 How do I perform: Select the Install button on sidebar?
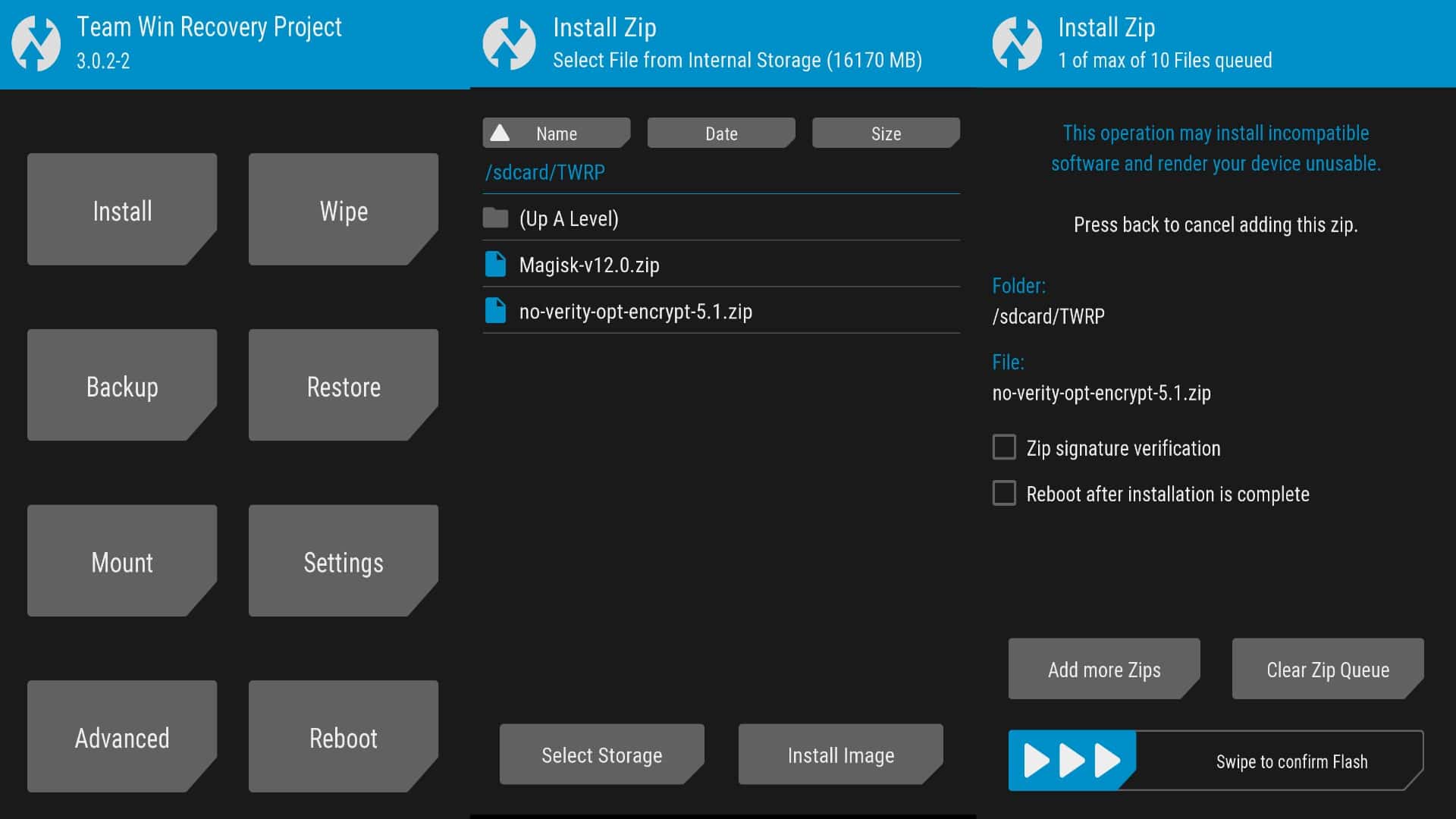click(122, 210)
